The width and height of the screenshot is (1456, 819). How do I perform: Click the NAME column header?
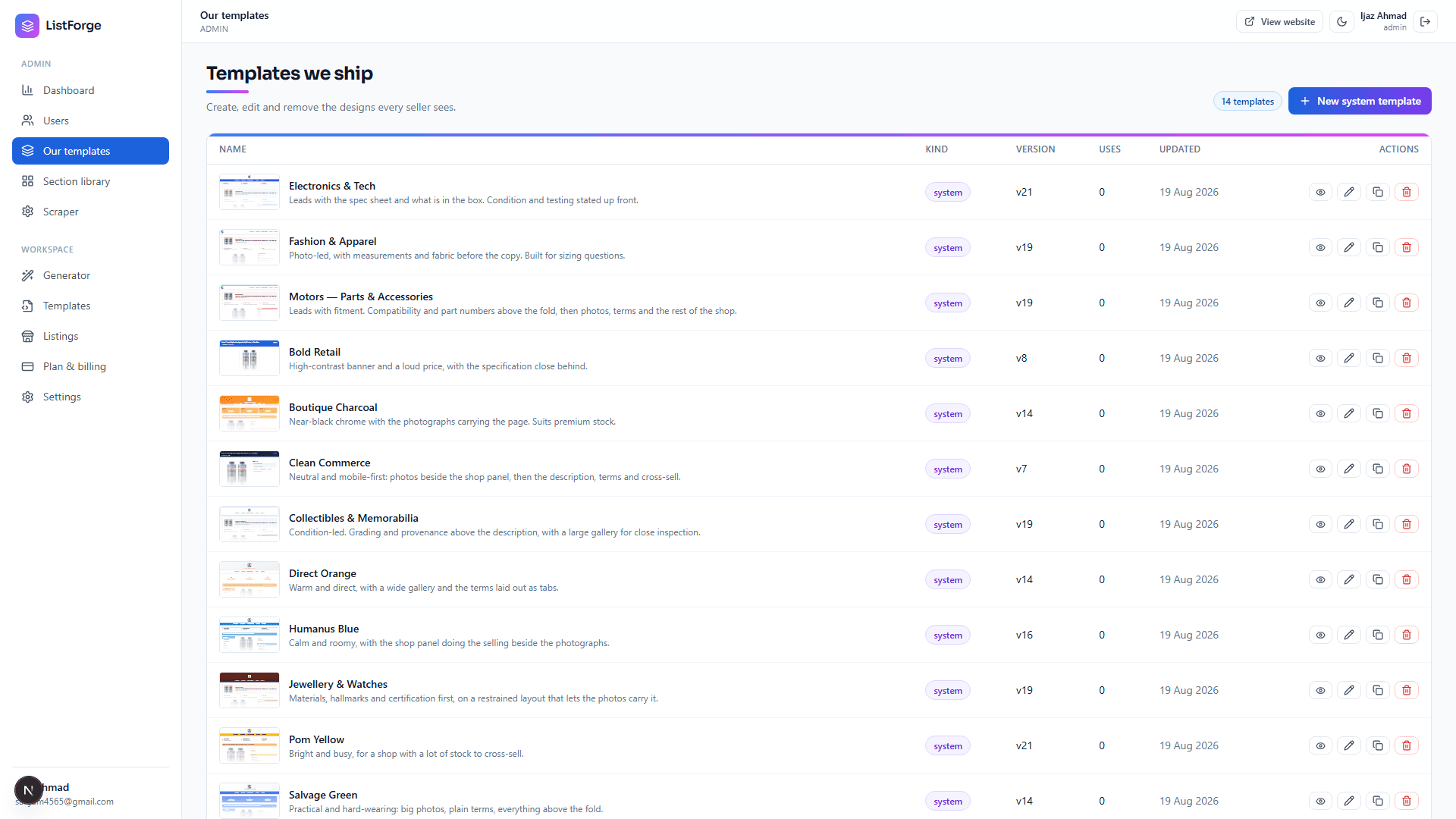(233, 149)
